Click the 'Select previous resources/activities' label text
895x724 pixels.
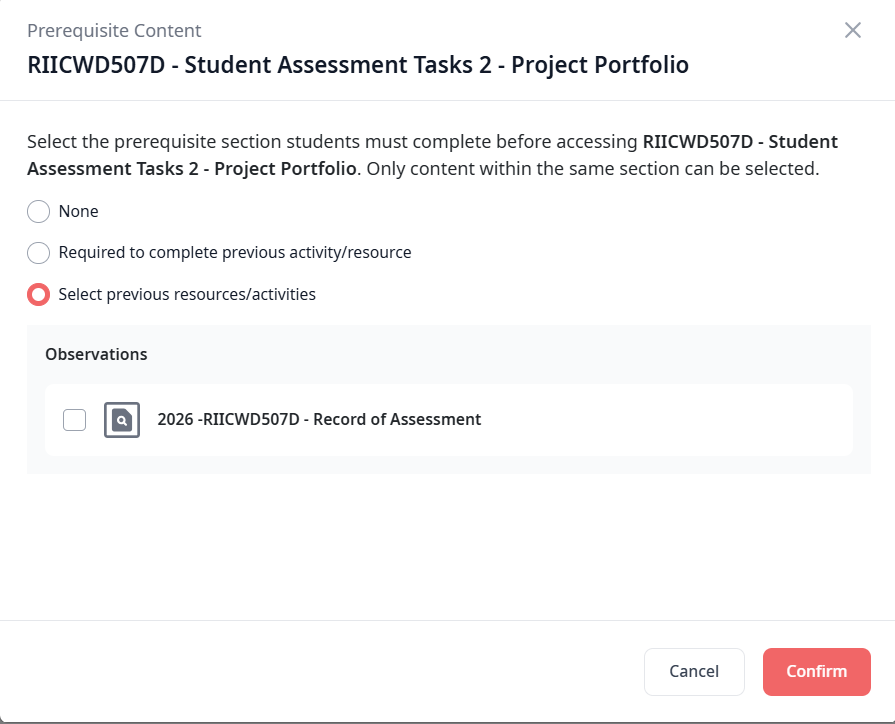click(187, 294)
